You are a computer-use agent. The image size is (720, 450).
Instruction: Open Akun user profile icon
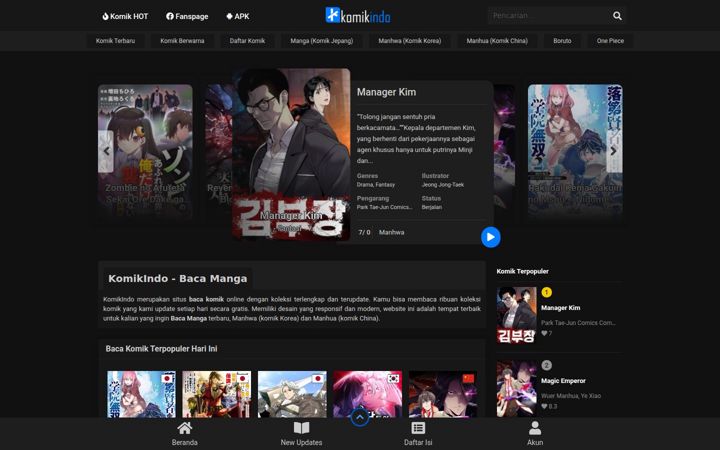point(535,428)
